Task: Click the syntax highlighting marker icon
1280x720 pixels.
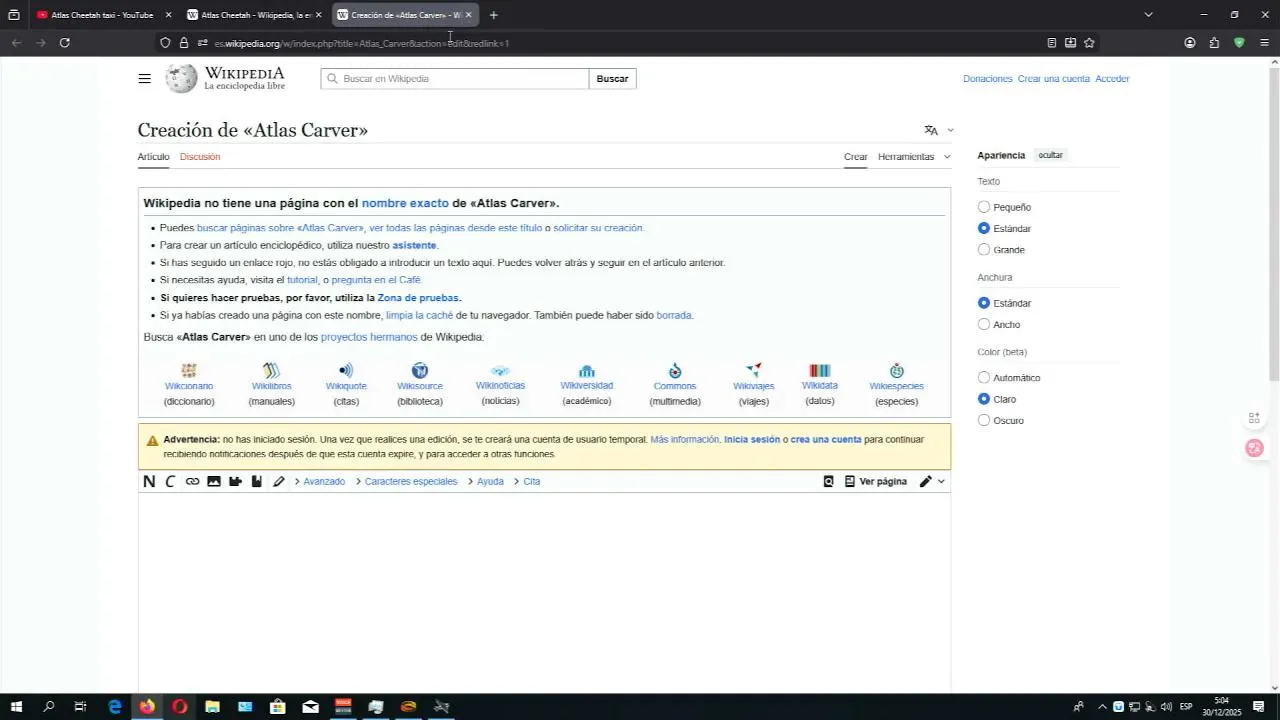Action: 279,481
